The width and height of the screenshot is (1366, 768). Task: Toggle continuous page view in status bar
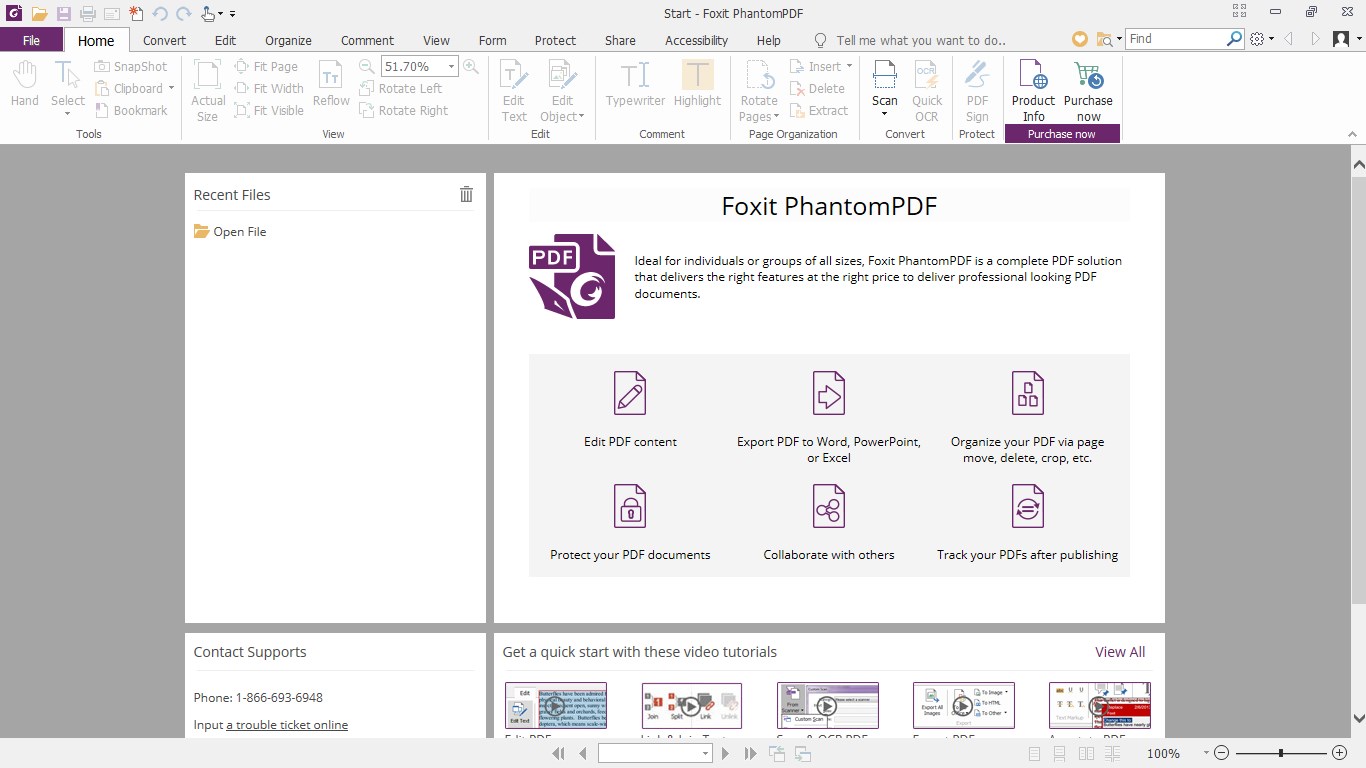click(x=1060, y=753)
